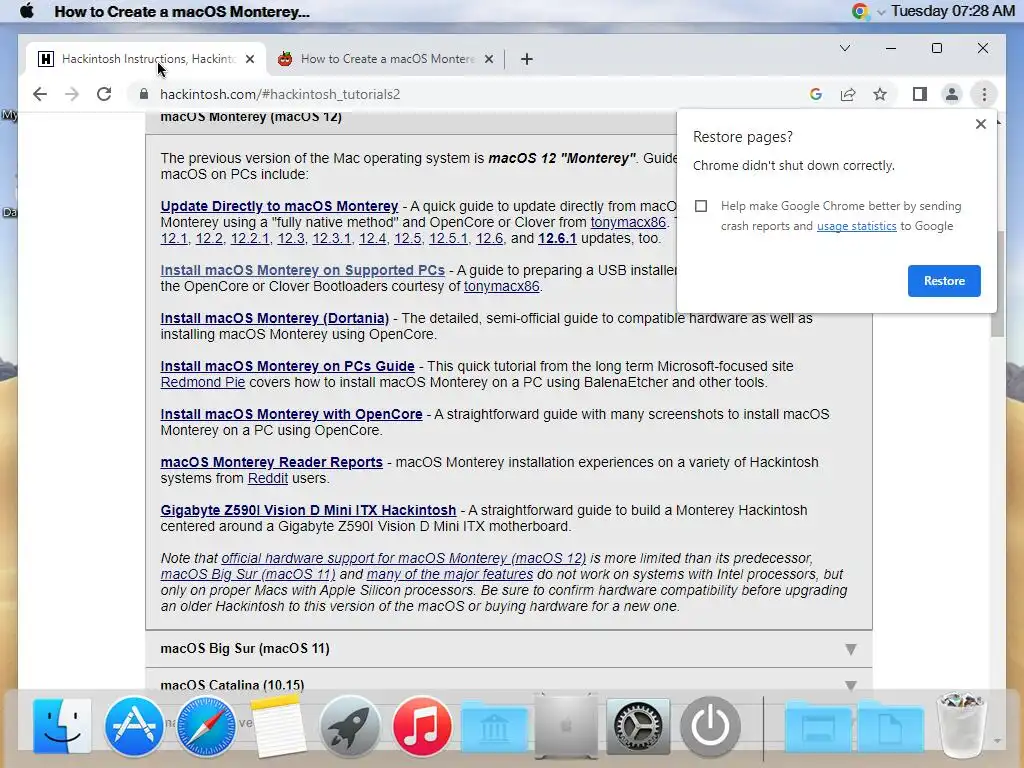This screenshot has height=768, width=1024.
Task: Open macOS Big Sur (macOS 11) italic link
Action: 248,574
